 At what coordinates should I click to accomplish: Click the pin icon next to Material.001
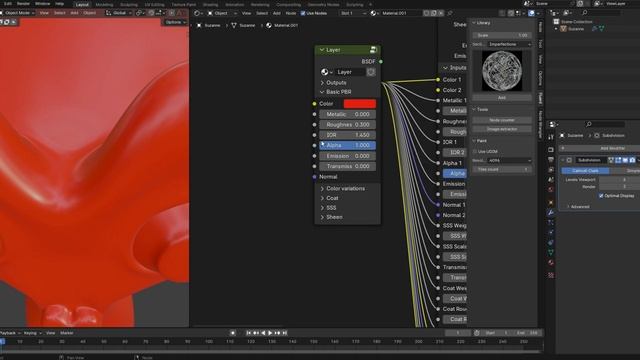click(x=450, y=13)
